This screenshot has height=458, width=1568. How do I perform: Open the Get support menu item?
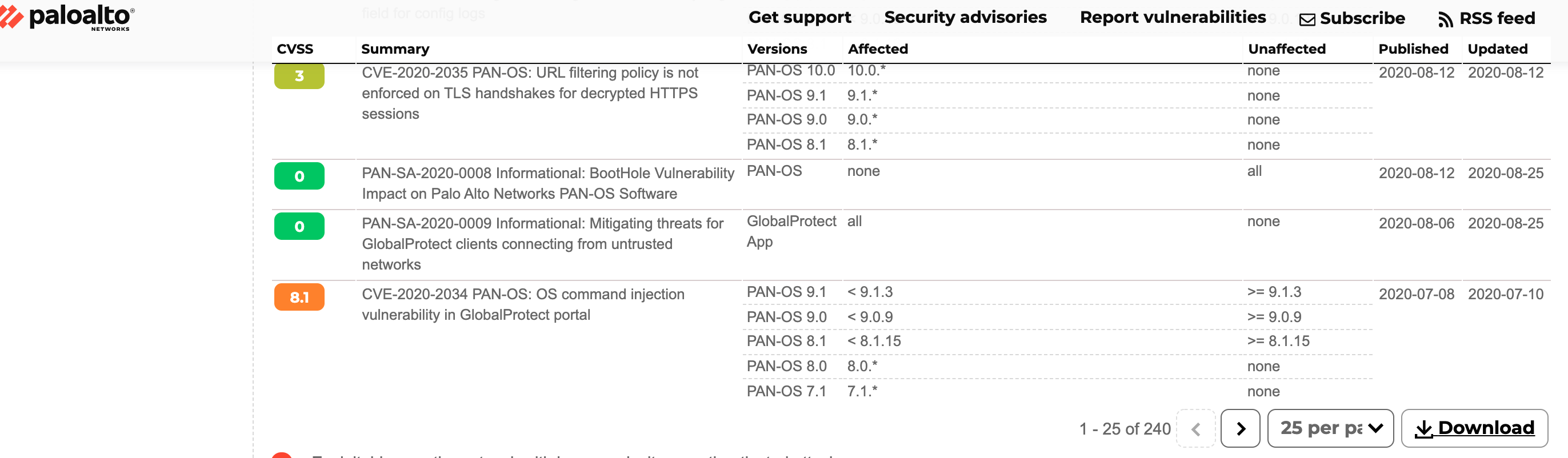pyautogui.click(x=799, y=17)
